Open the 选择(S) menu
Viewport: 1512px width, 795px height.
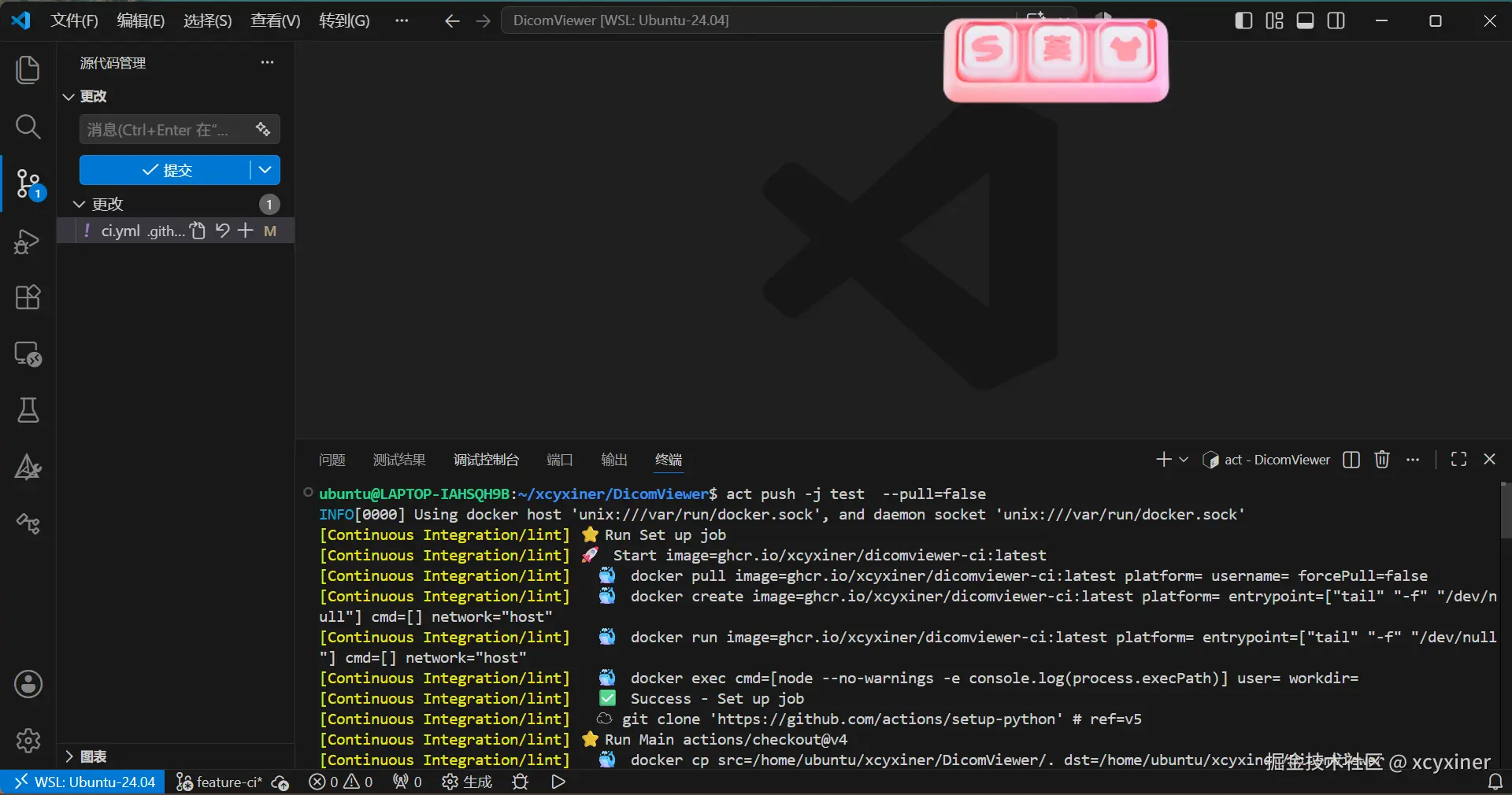click(208, 21)
